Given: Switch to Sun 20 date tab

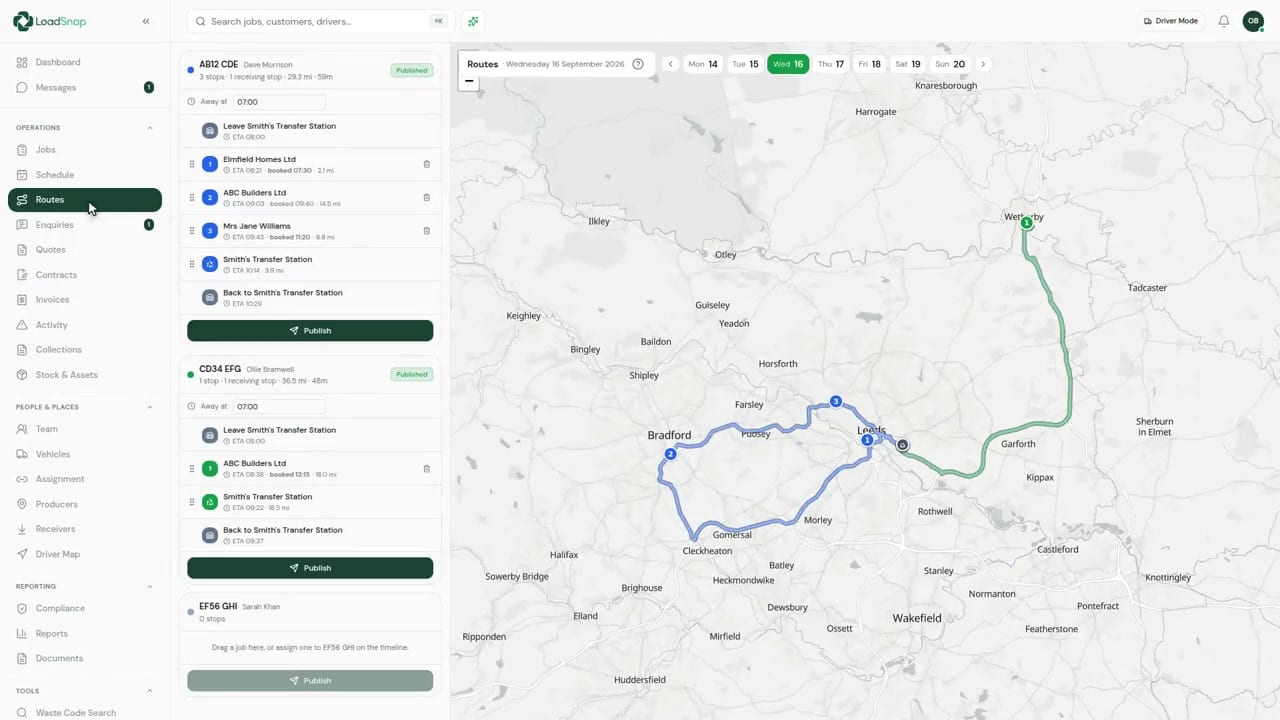Looking at the screenshot, I should pos(950,64).
